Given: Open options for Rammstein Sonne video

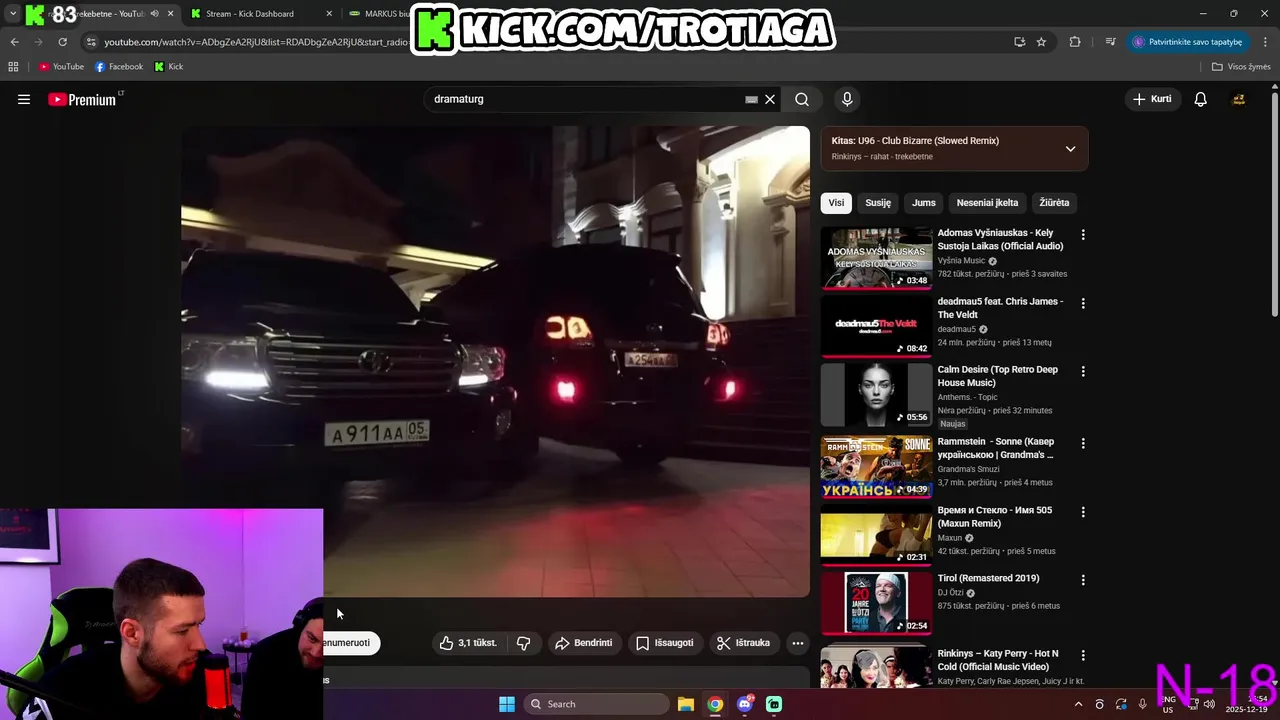Looking at the screenshot, I should point(1083,443).
